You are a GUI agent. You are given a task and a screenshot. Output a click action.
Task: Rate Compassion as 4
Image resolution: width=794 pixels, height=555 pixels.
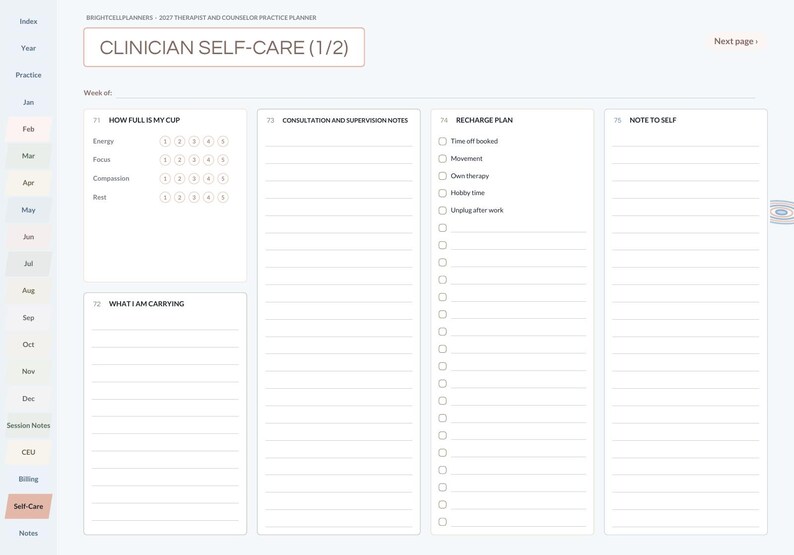208,179
